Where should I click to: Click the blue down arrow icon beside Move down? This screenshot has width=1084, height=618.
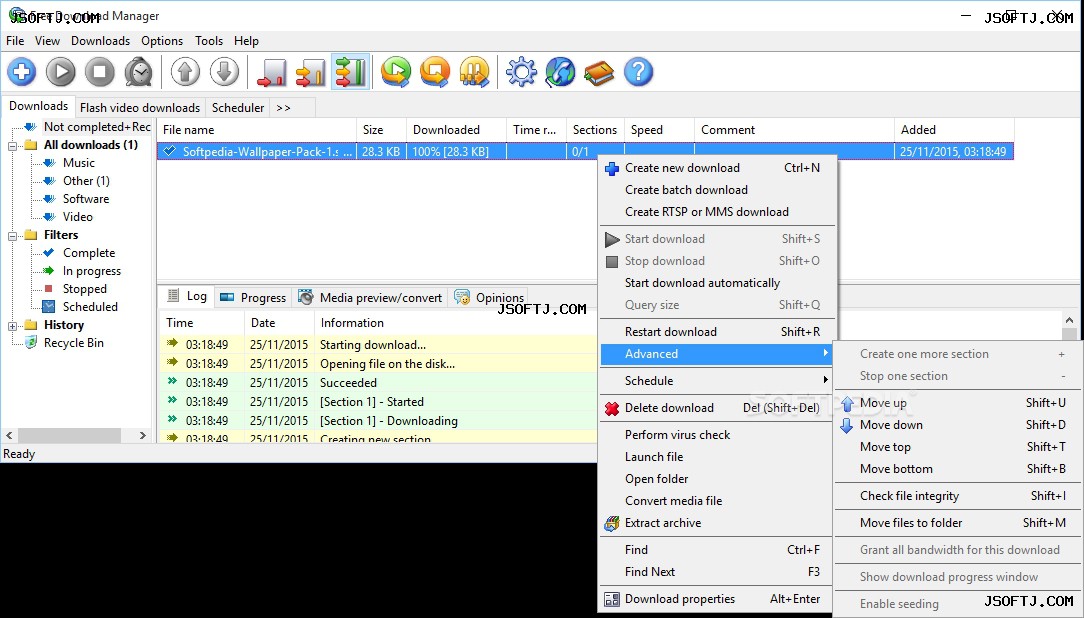pos(847,425)
